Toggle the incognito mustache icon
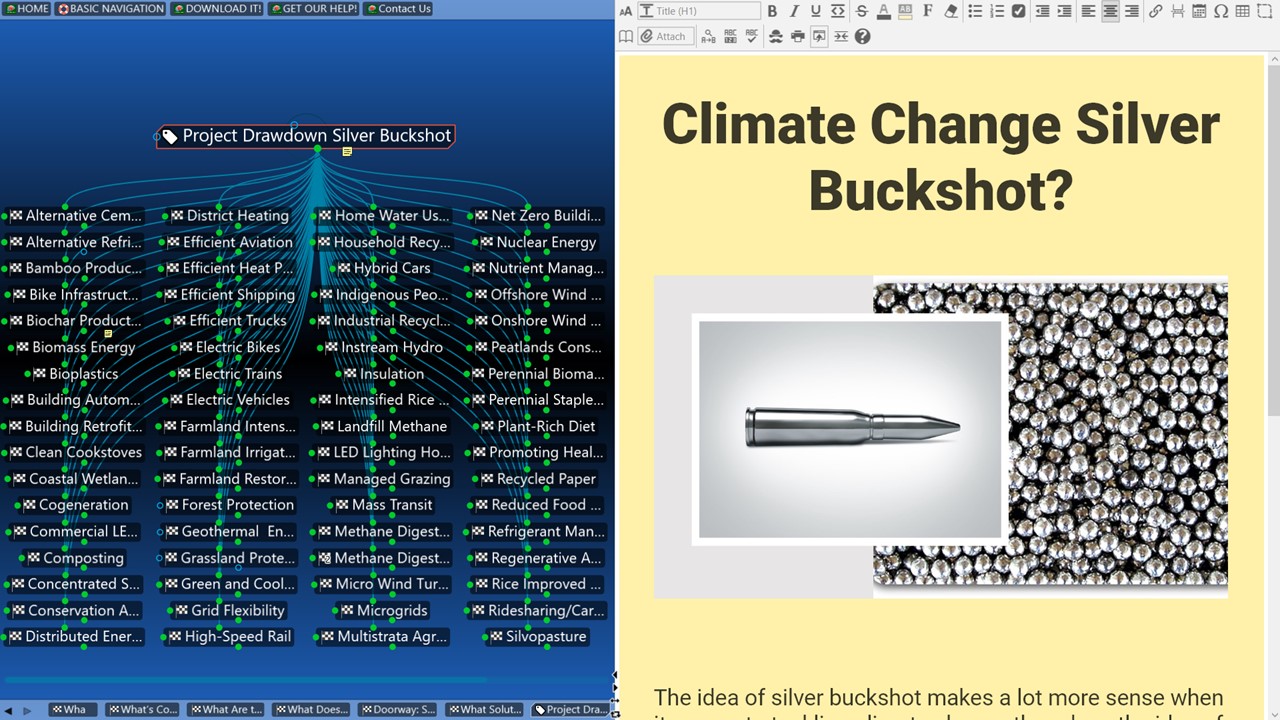 (x=775, y=36)
